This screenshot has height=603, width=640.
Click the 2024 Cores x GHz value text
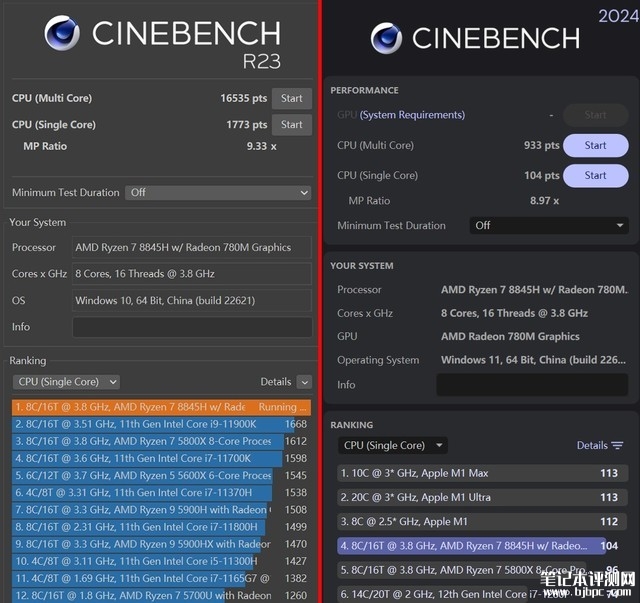pos(514,313)
